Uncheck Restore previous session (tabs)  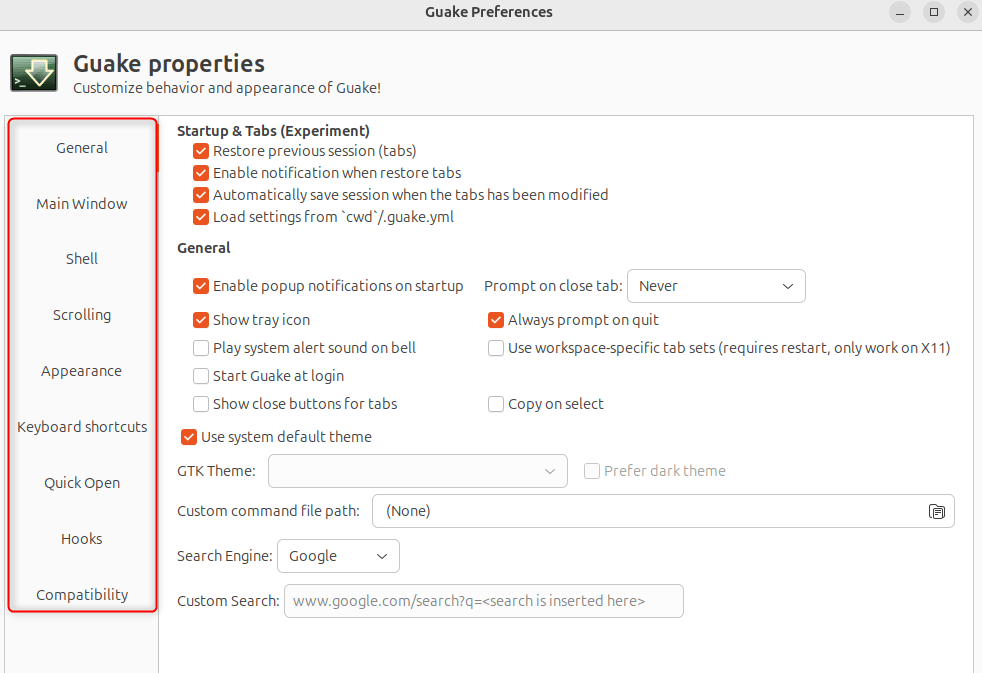201,151
